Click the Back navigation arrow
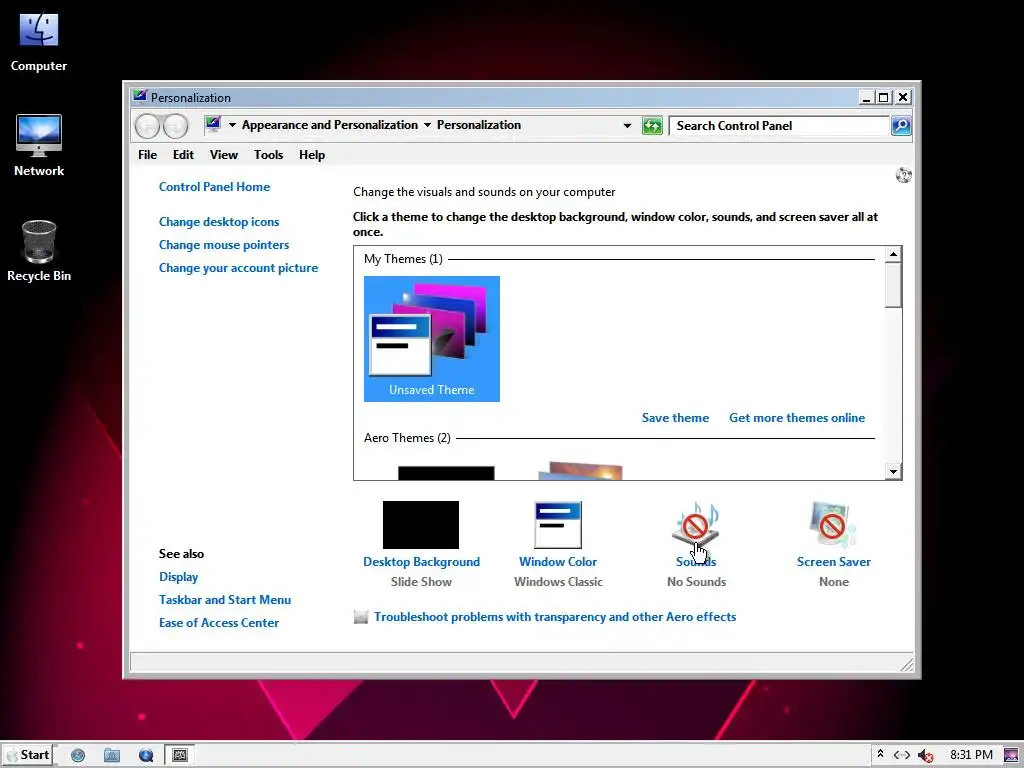This screenshot has height=768, width=1024. tap(148, 125)
